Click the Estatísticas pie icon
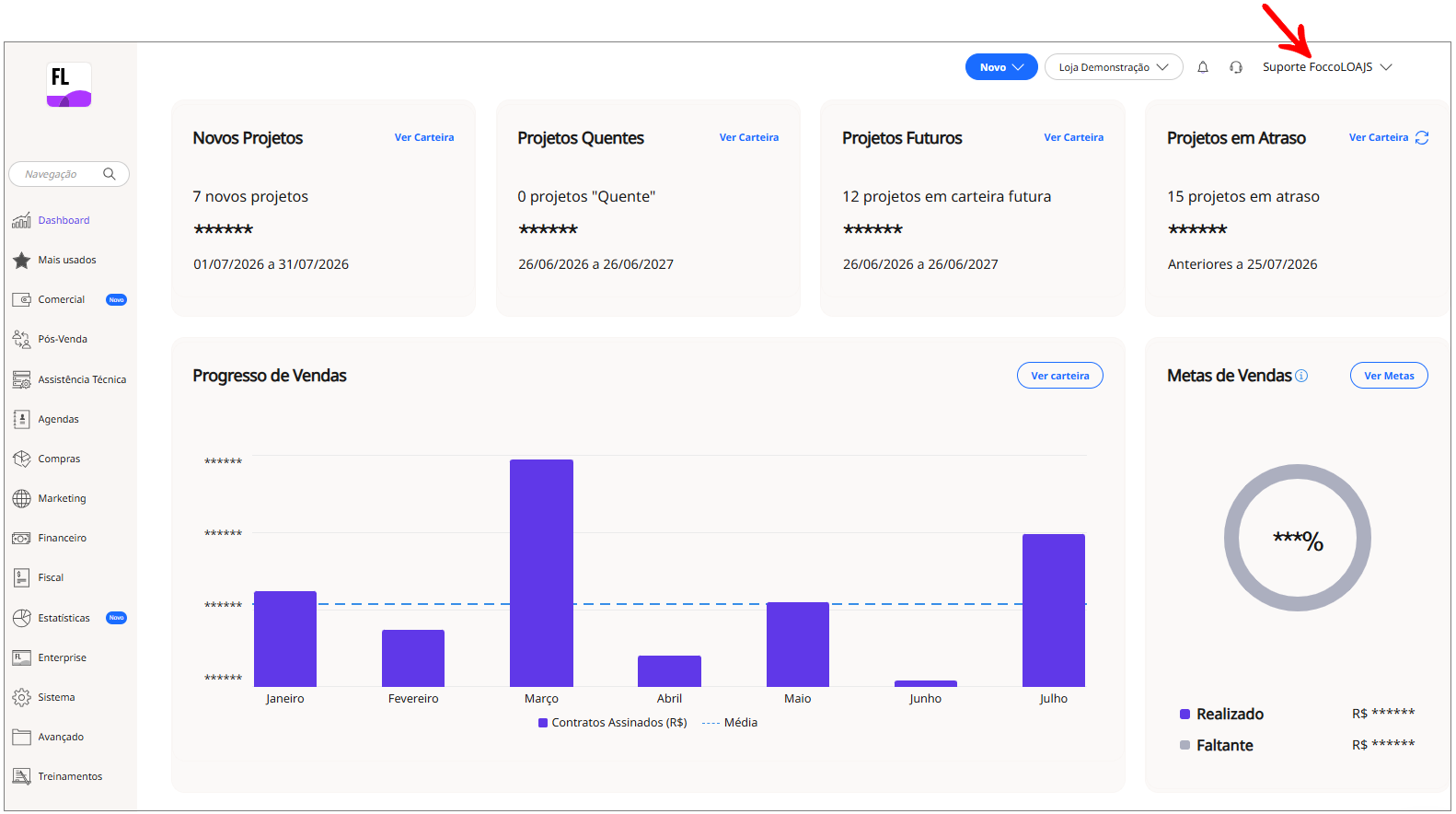Screen dimensions: 1456x814 coord(21,618)
